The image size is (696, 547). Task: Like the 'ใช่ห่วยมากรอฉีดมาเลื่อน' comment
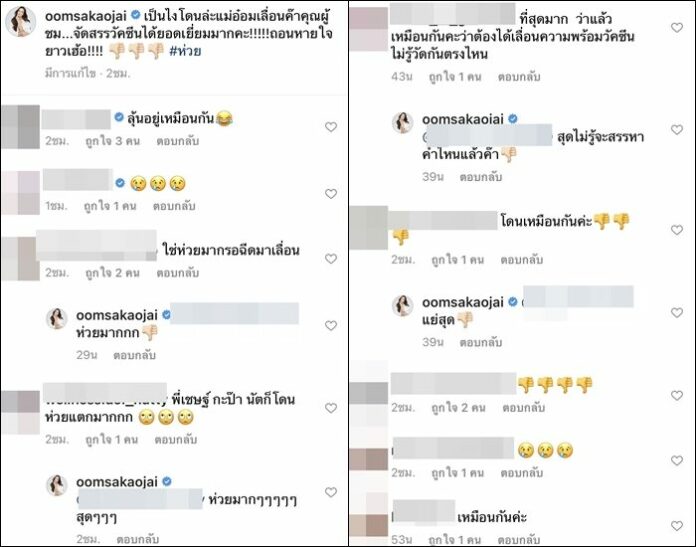click(x=331, y=258)
